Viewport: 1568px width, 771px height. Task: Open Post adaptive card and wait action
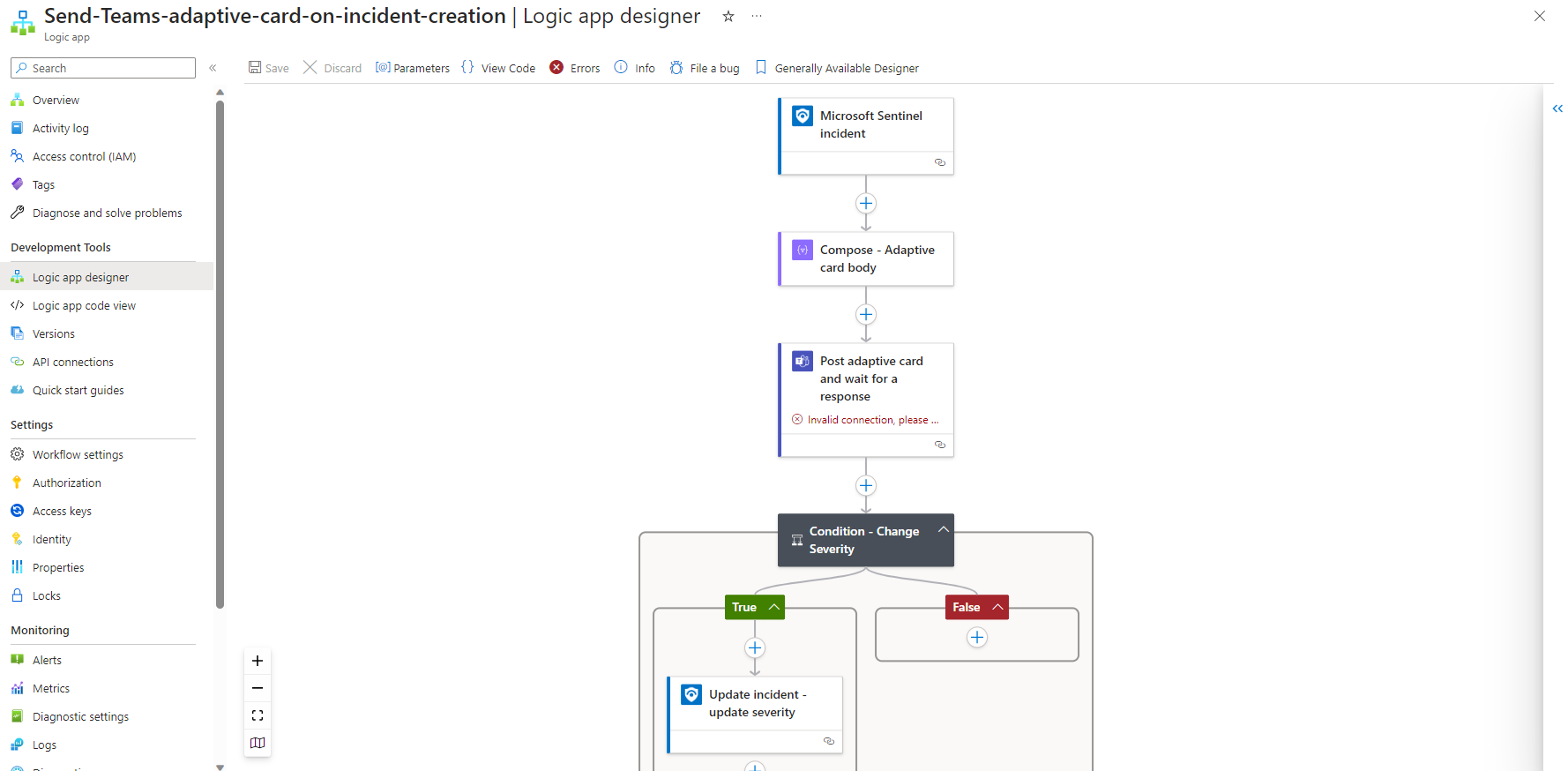pos(866,400)
